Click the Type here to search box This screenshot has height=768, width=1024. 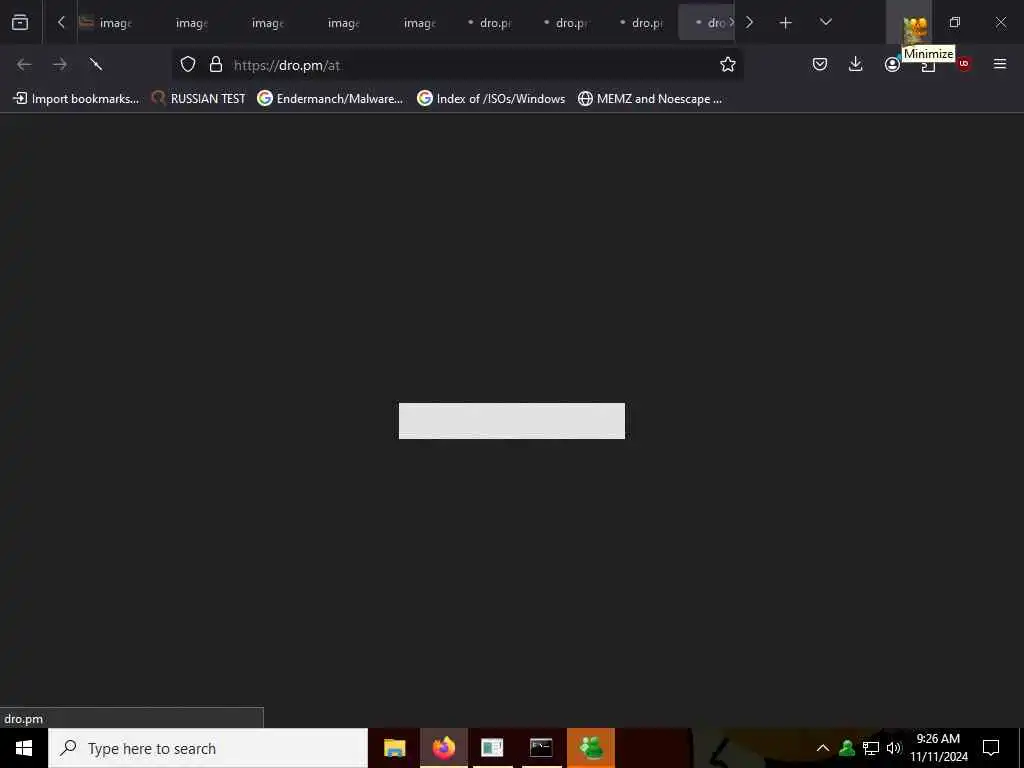coord(208,748)
